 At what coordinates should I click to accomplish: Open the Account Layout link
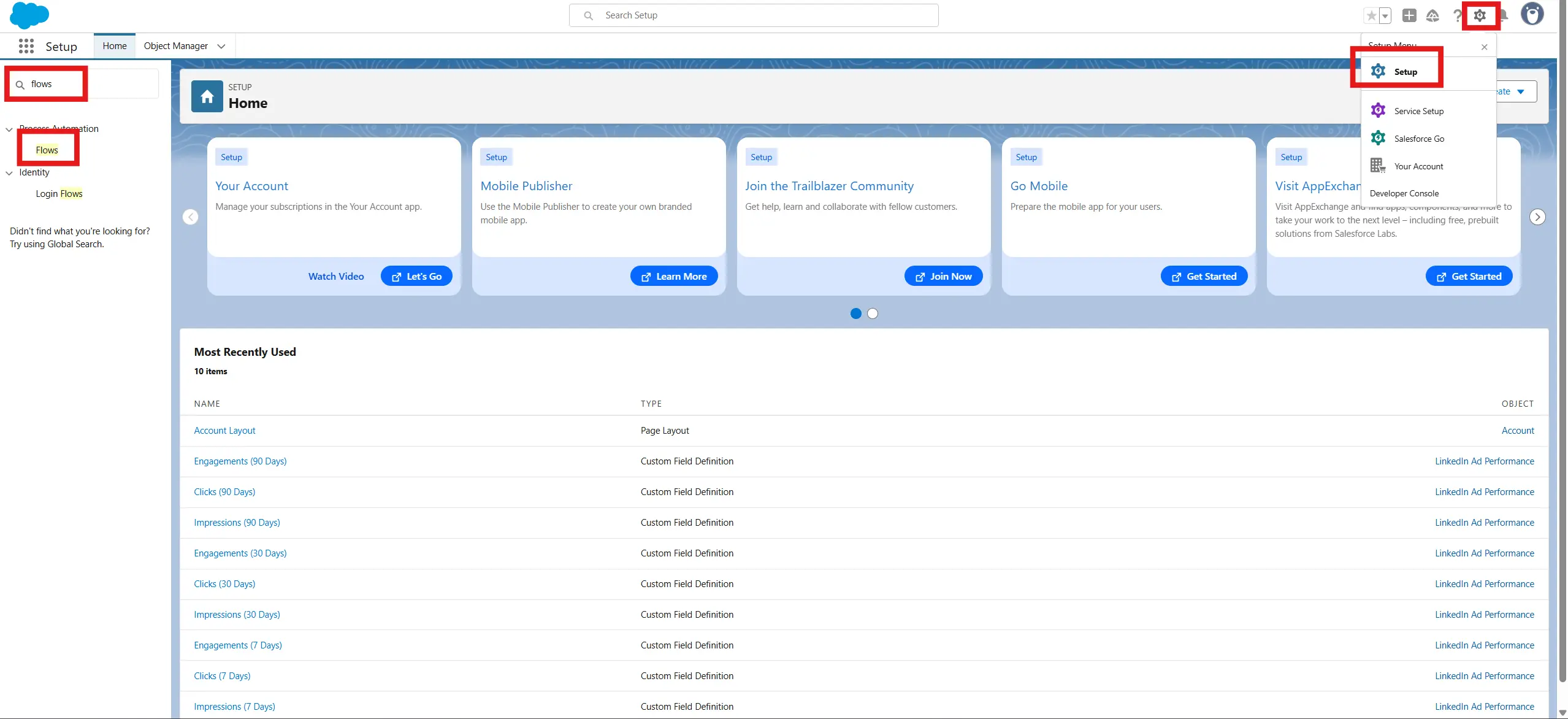[x=224, y=431]
